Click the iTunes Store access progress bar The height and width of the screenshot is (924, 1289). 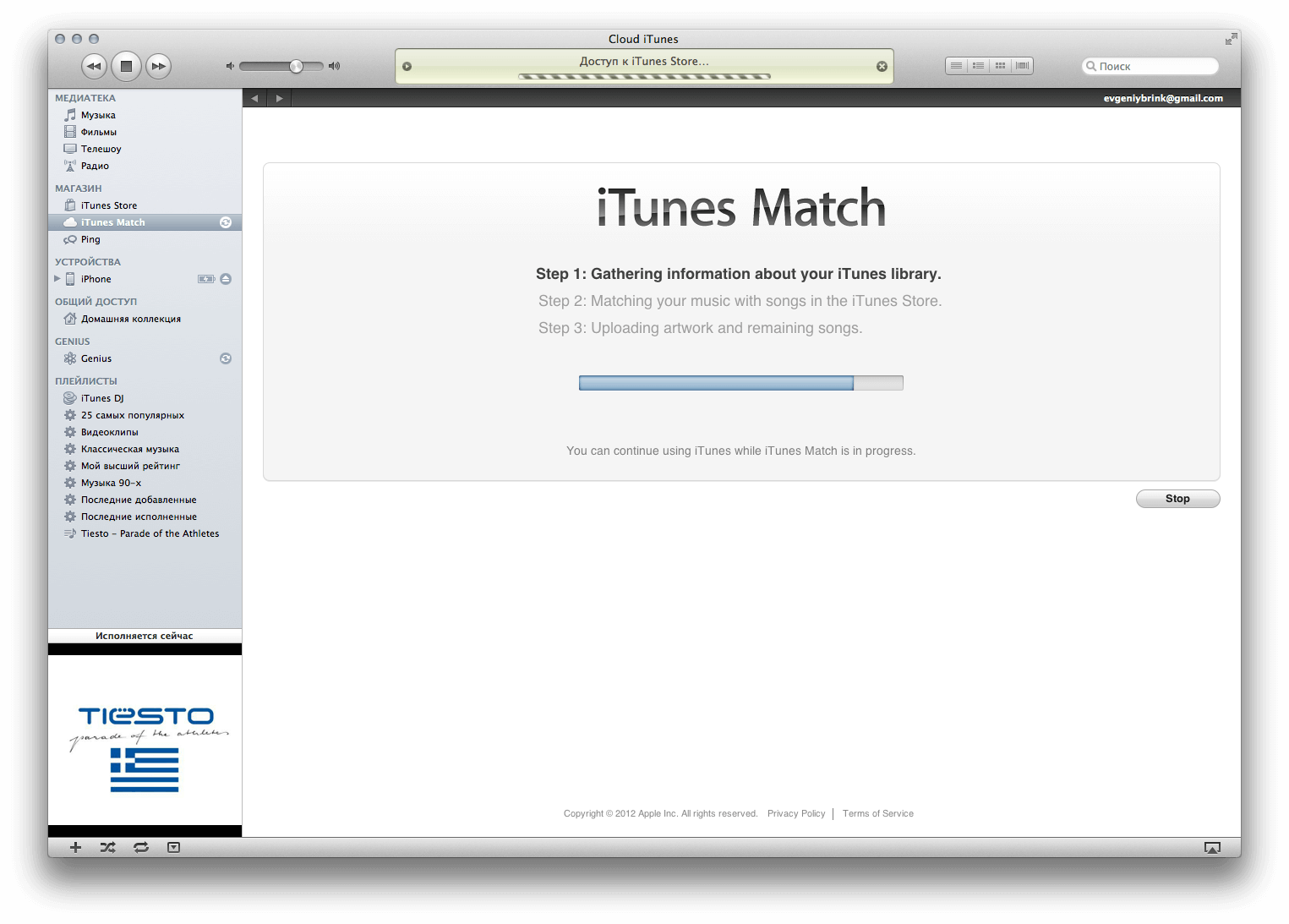pyautogui.click(x=644, y=77)
